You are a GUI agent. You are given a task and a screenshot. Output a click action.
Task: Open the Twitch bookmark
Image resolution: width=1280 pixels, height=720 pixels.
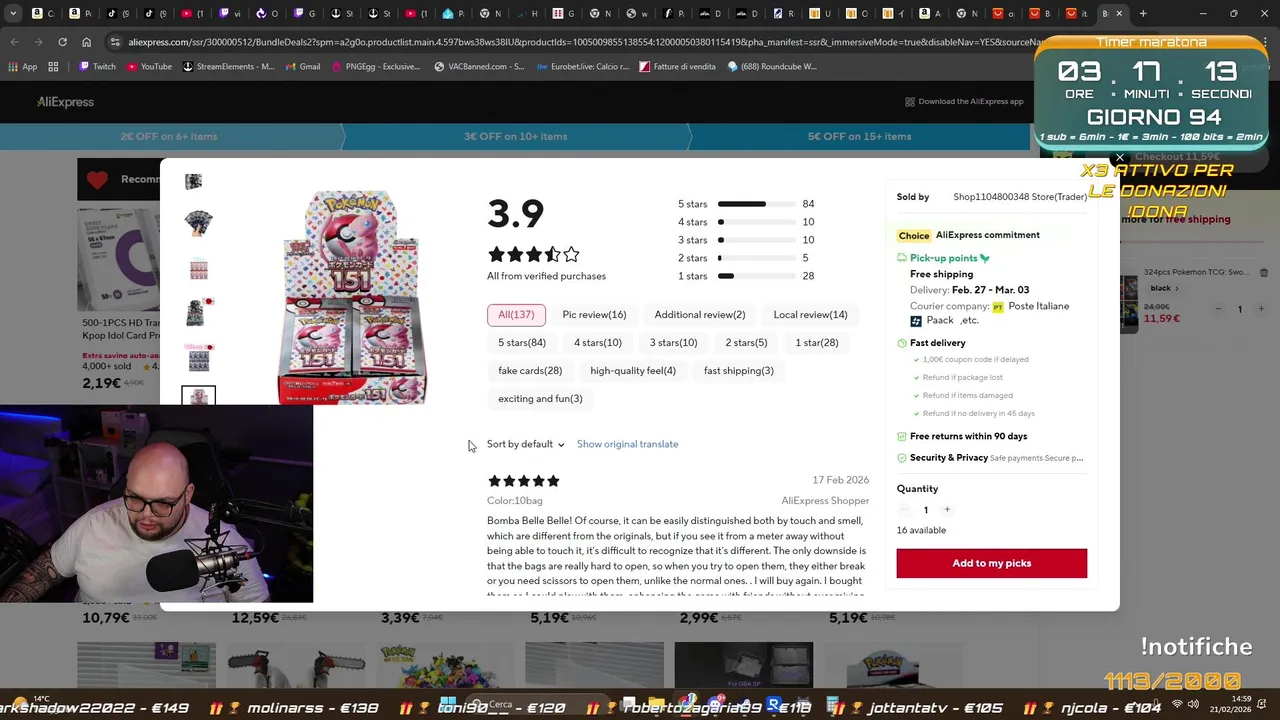pyautogui.click(x=97, y=66)
